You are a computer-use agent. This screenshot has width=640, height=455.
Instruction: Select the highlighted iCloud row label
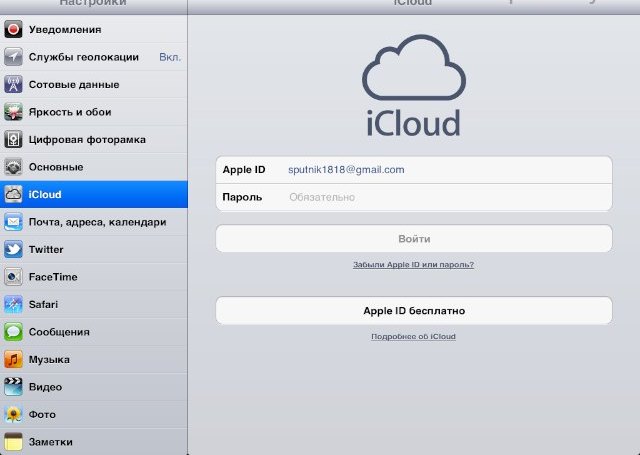(45, 195)
